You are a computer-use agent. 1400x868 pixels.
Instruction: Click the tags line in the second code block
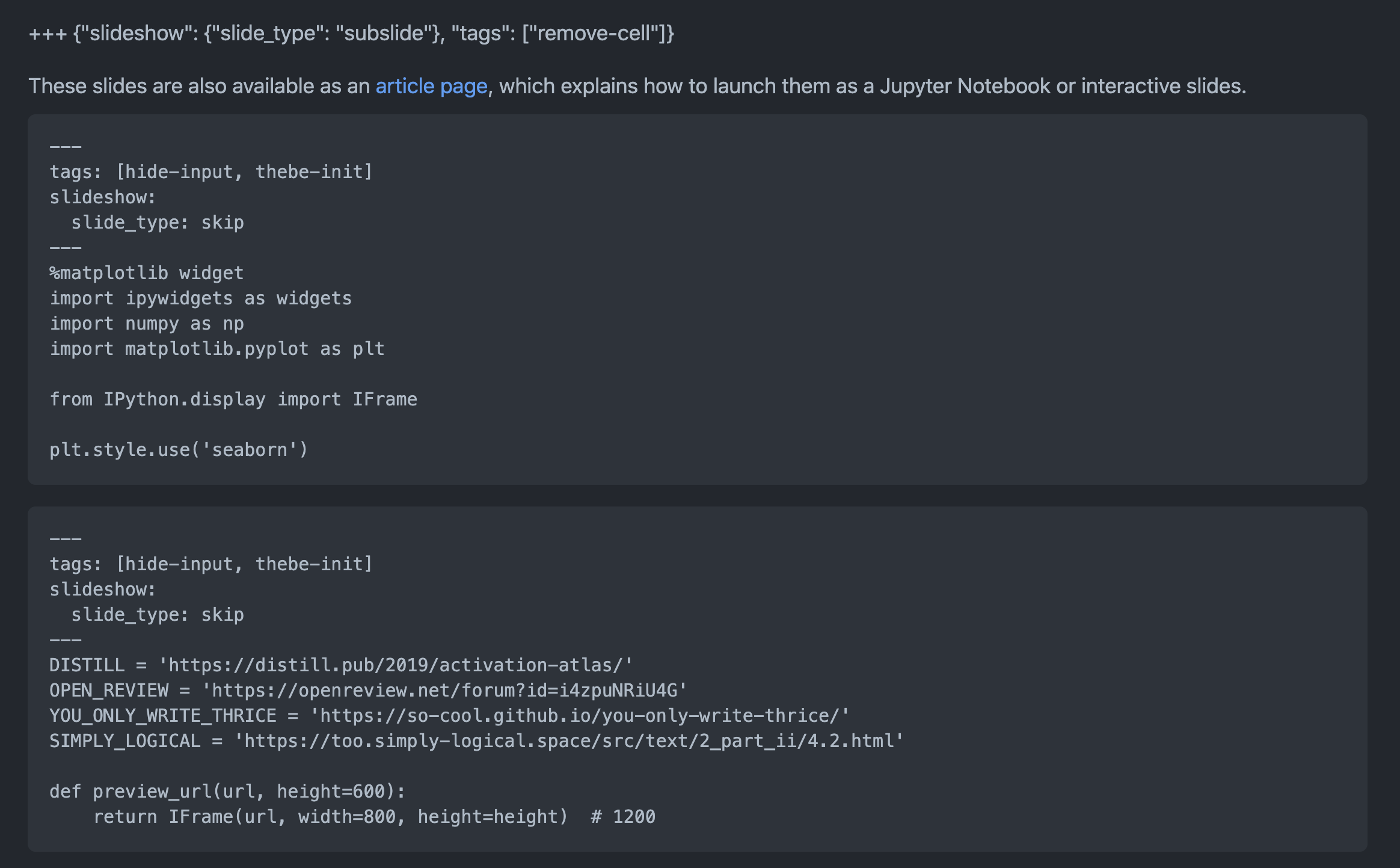(211, 564)
